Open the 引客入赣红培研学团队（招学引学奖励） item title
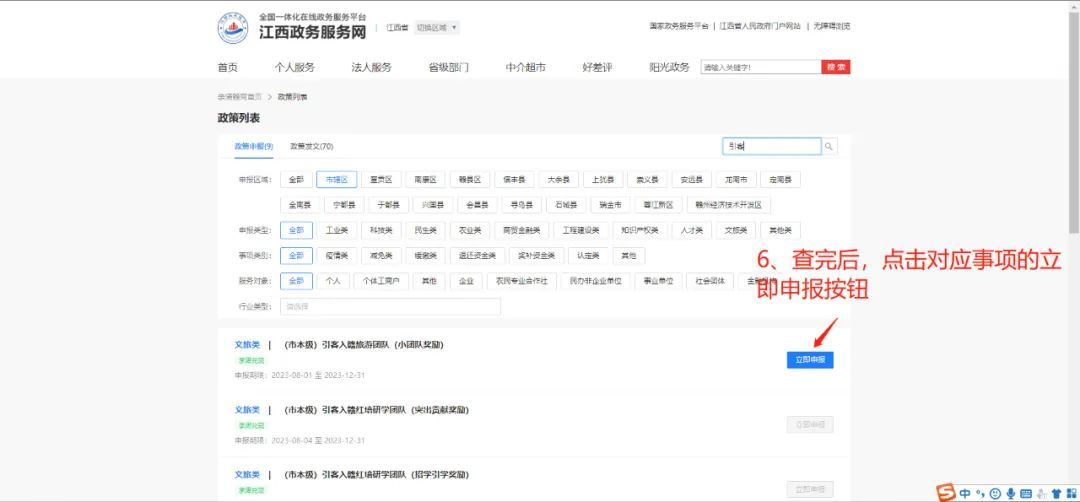Image resolution: width=1080 pixels, height=502 pixels. [376, 475]
